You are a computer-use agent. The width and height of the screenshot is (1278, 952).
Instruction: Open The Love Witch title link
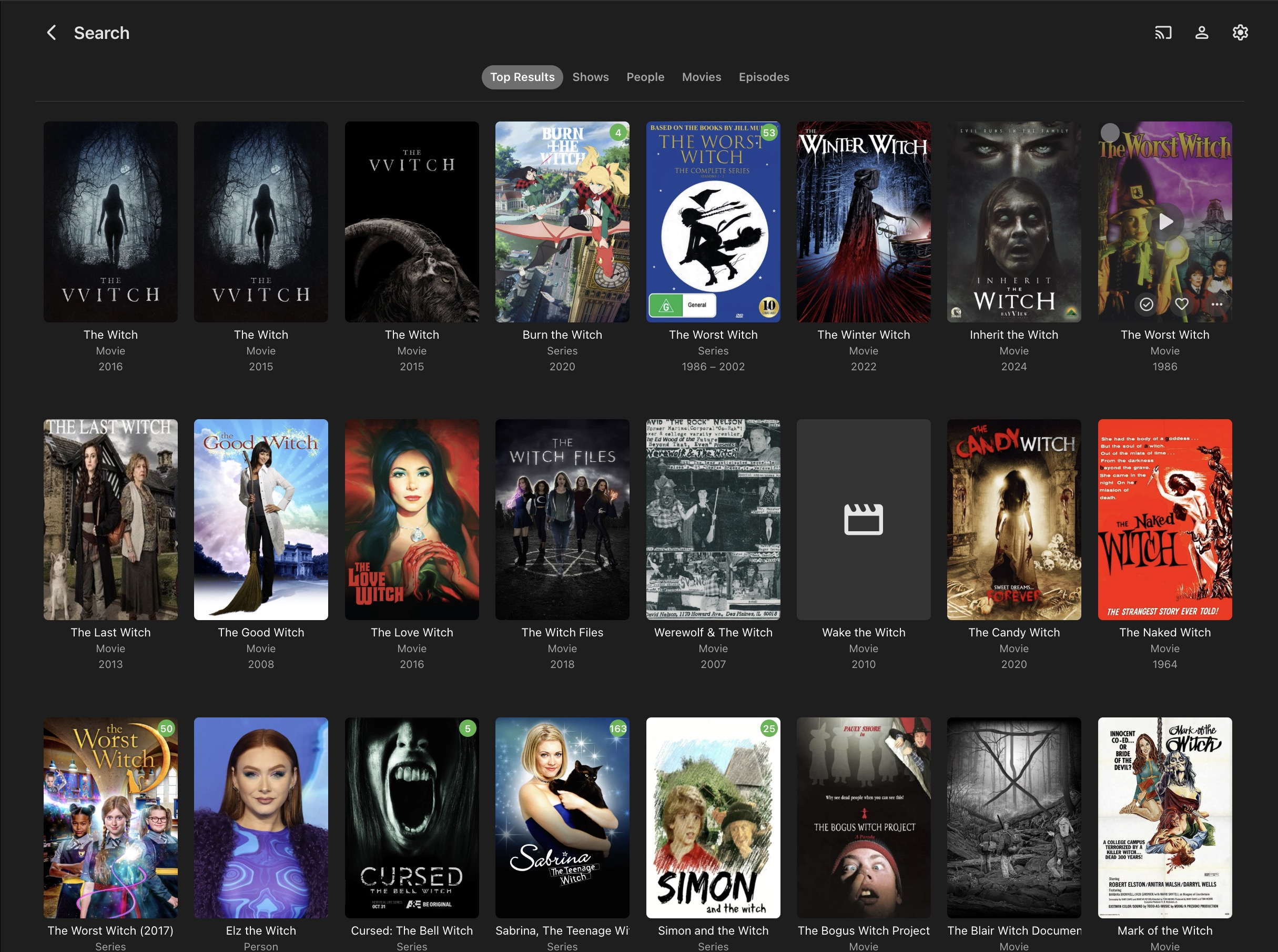point(411,633)
